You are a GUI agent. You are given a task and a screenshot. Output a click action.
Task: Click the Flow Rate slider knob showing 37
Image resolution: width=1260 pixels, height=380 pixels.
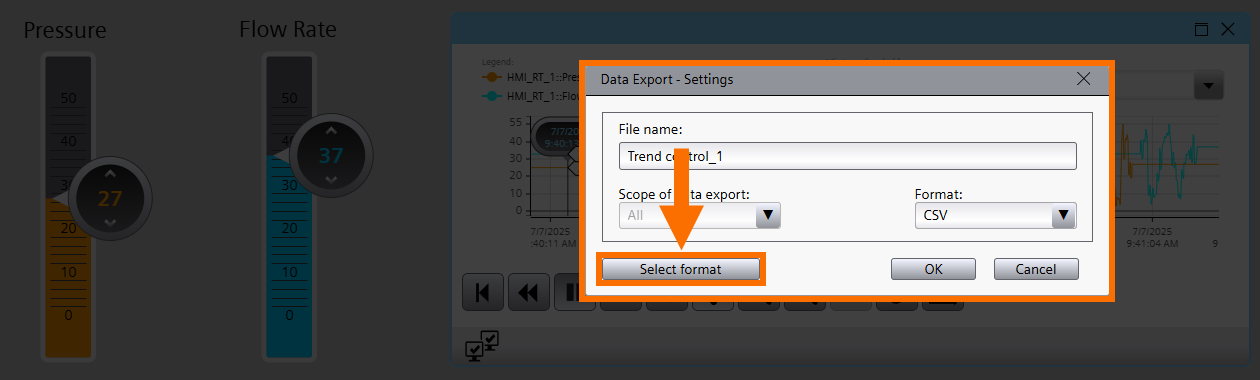(331, 155)
